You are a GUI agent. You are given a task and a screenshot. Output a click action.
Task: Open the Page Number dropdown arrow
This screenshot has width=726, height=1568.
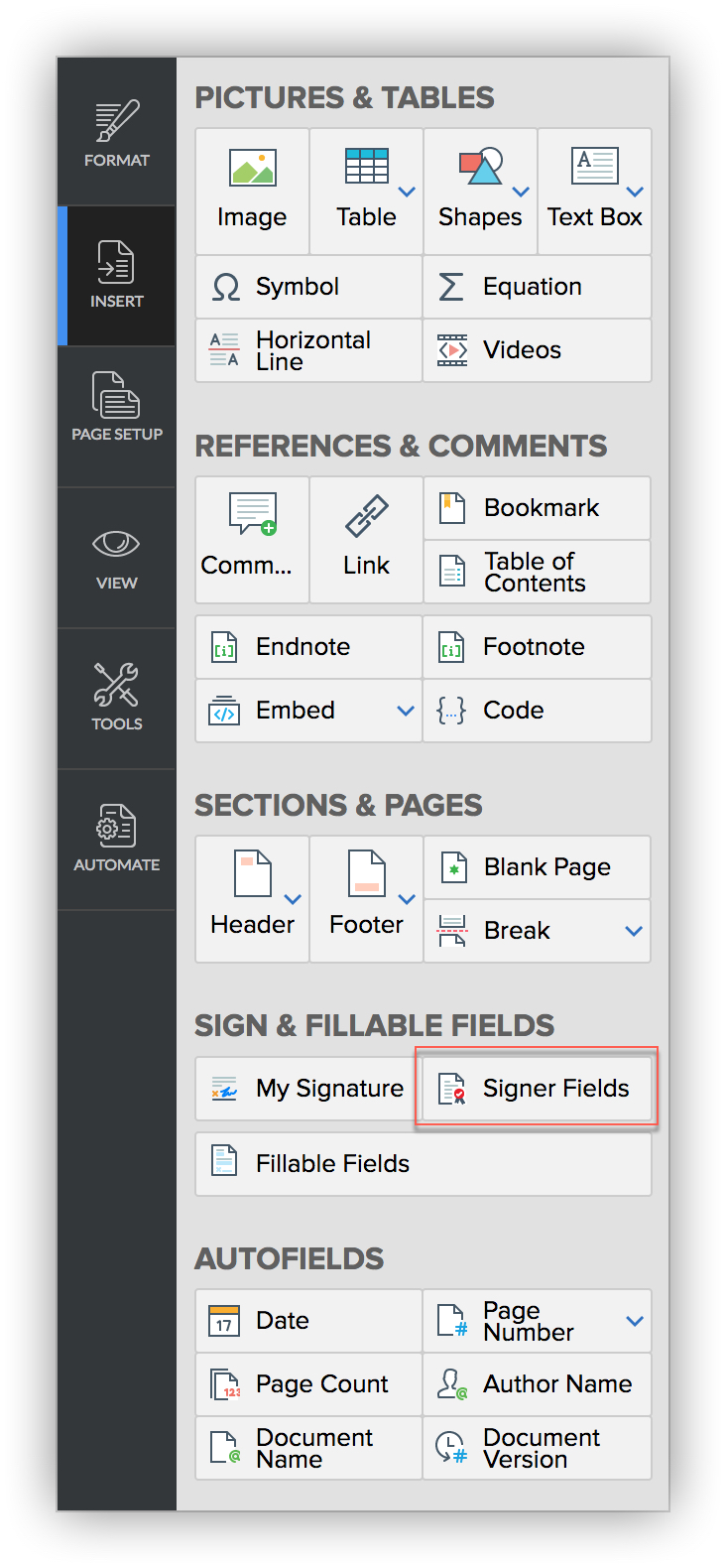pyautogui.click(x=635, y=1321)
